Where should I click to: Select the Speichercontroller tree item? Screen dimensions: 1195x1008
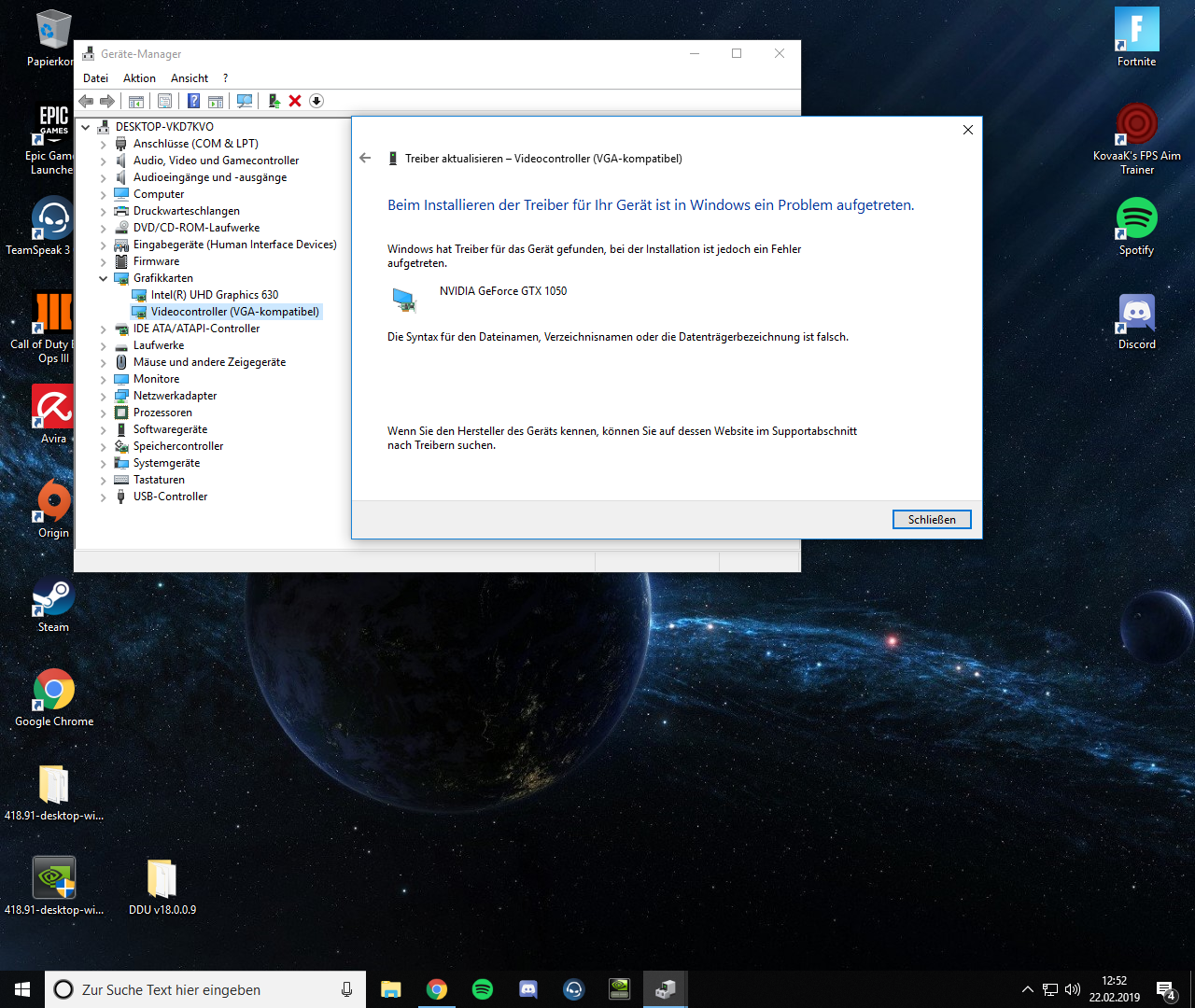pos(178,446)
